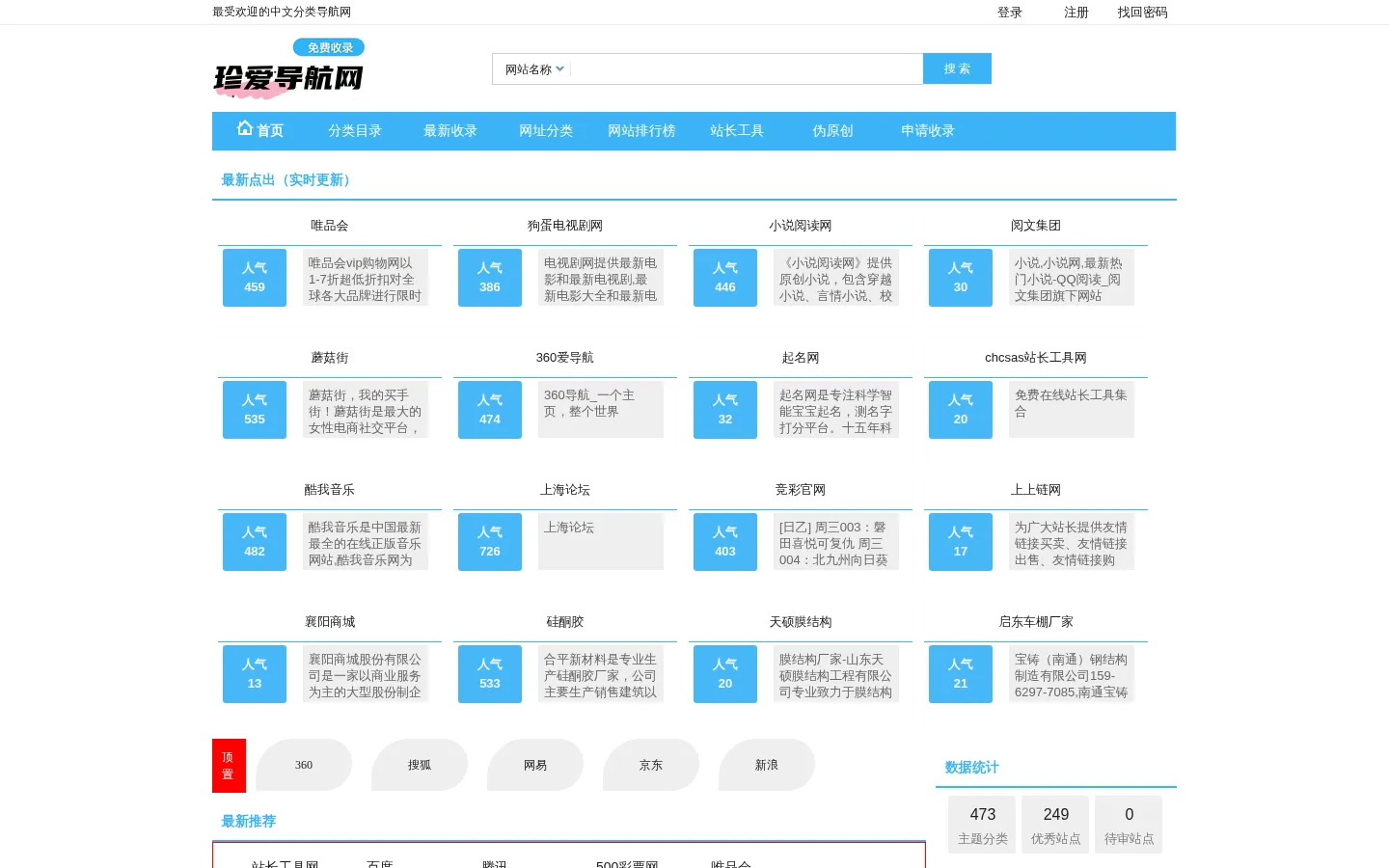Open the 竞彩官网 site title

pyautogui.click(x=801, y=490)
